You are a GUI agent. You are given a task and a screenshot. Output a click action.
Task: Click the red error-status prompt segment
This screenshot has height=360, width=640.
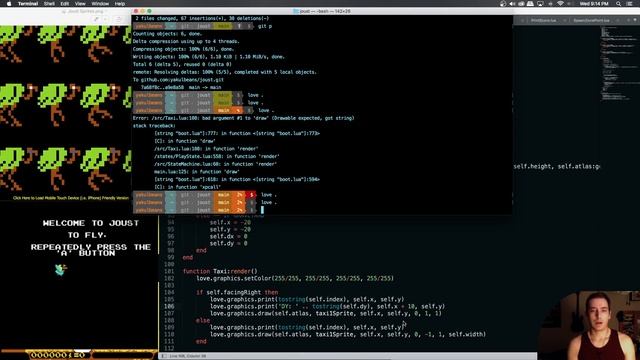(251, 195)
